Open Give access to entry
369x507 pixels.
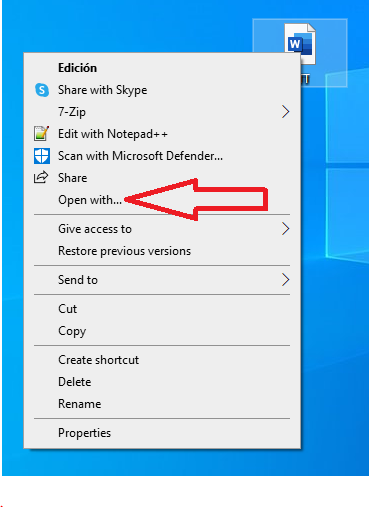tap(162, 229)
